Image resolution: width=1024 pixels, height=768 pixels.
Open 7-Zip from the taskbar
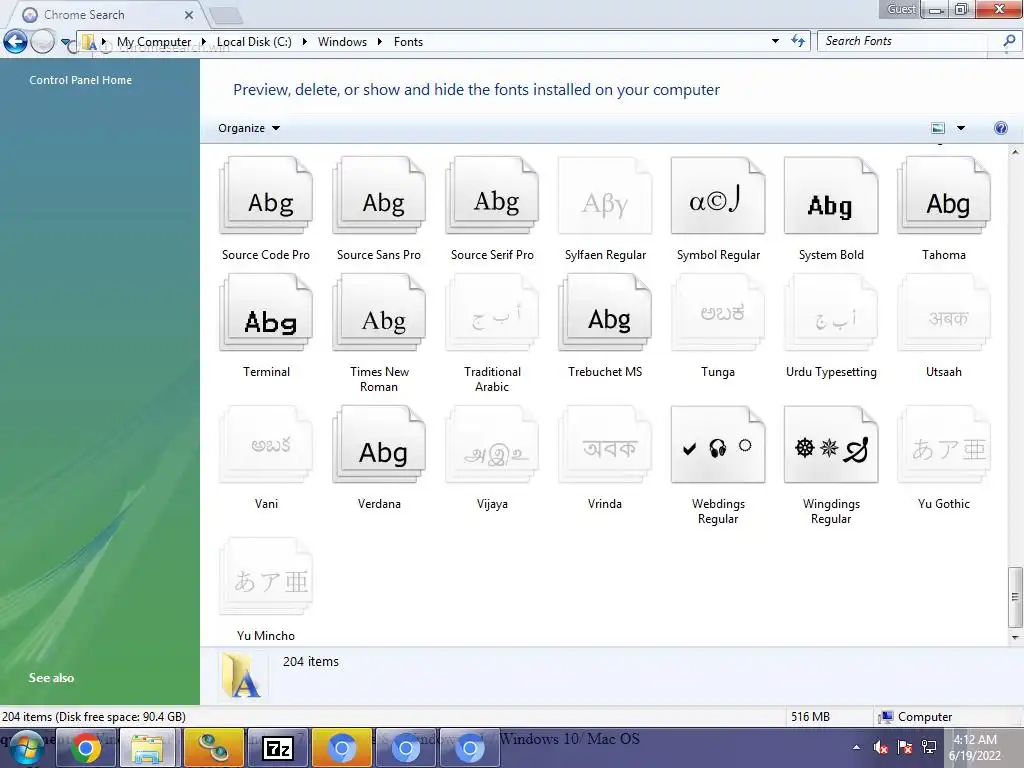tap(278, 748)
